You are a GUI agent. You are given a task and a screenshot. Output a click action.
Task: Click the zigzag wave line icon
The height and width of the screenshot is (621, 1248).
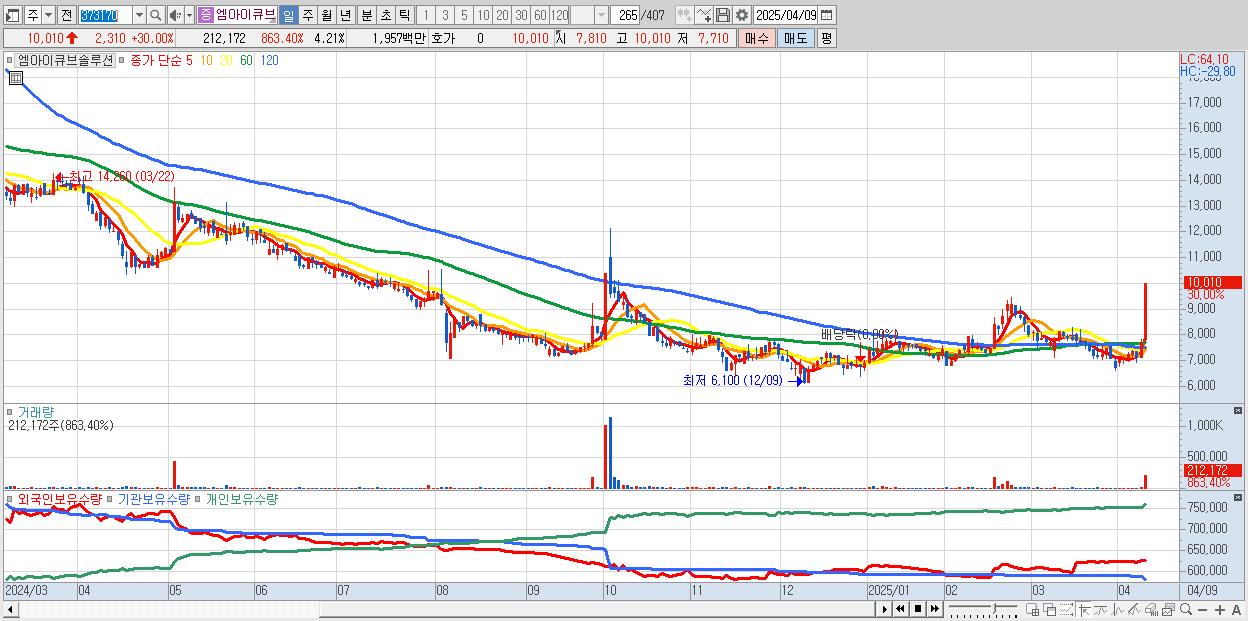click(1118, 609)
